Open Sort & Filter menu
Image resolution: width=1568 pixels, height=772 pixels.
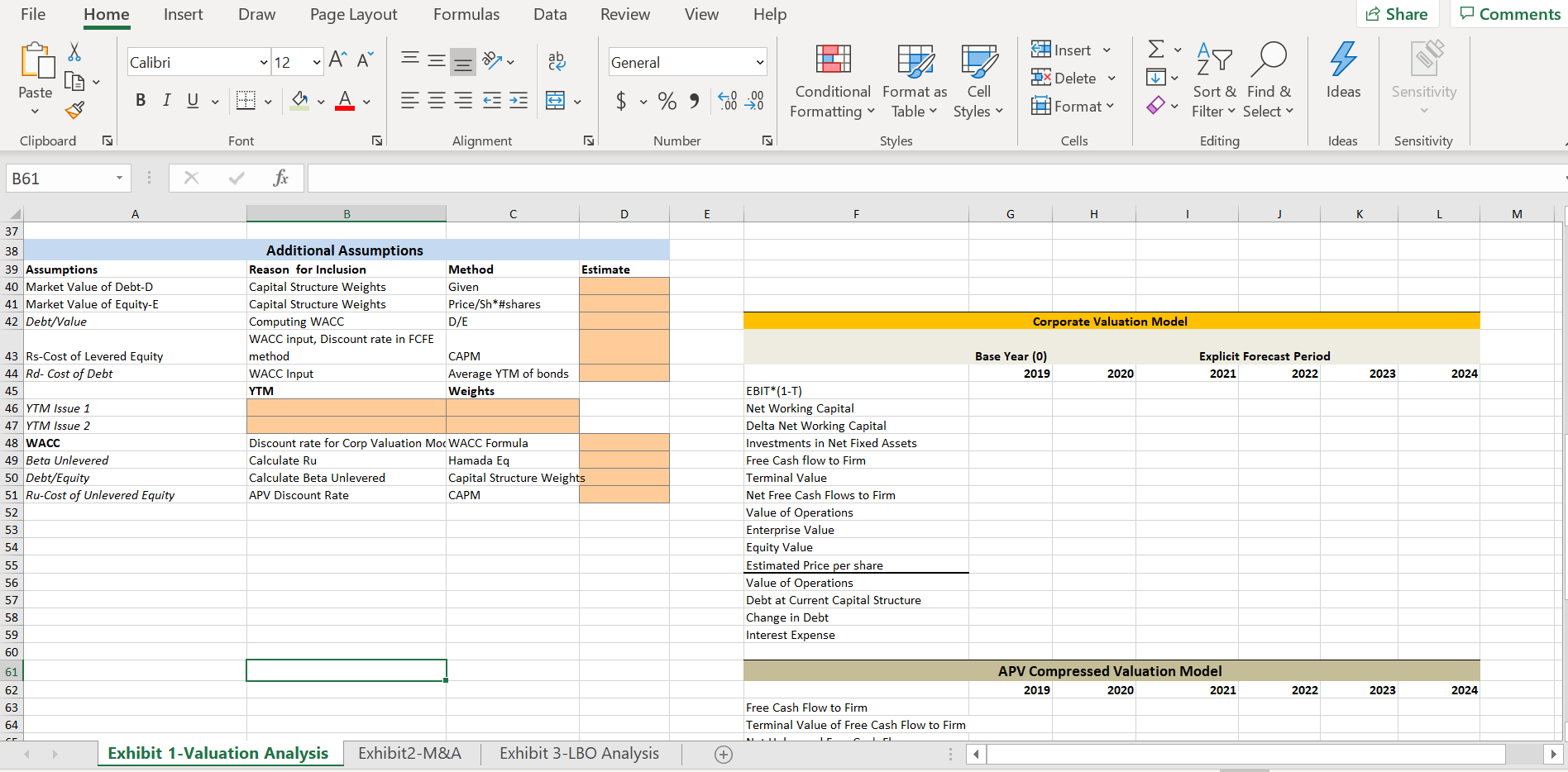1214,81
